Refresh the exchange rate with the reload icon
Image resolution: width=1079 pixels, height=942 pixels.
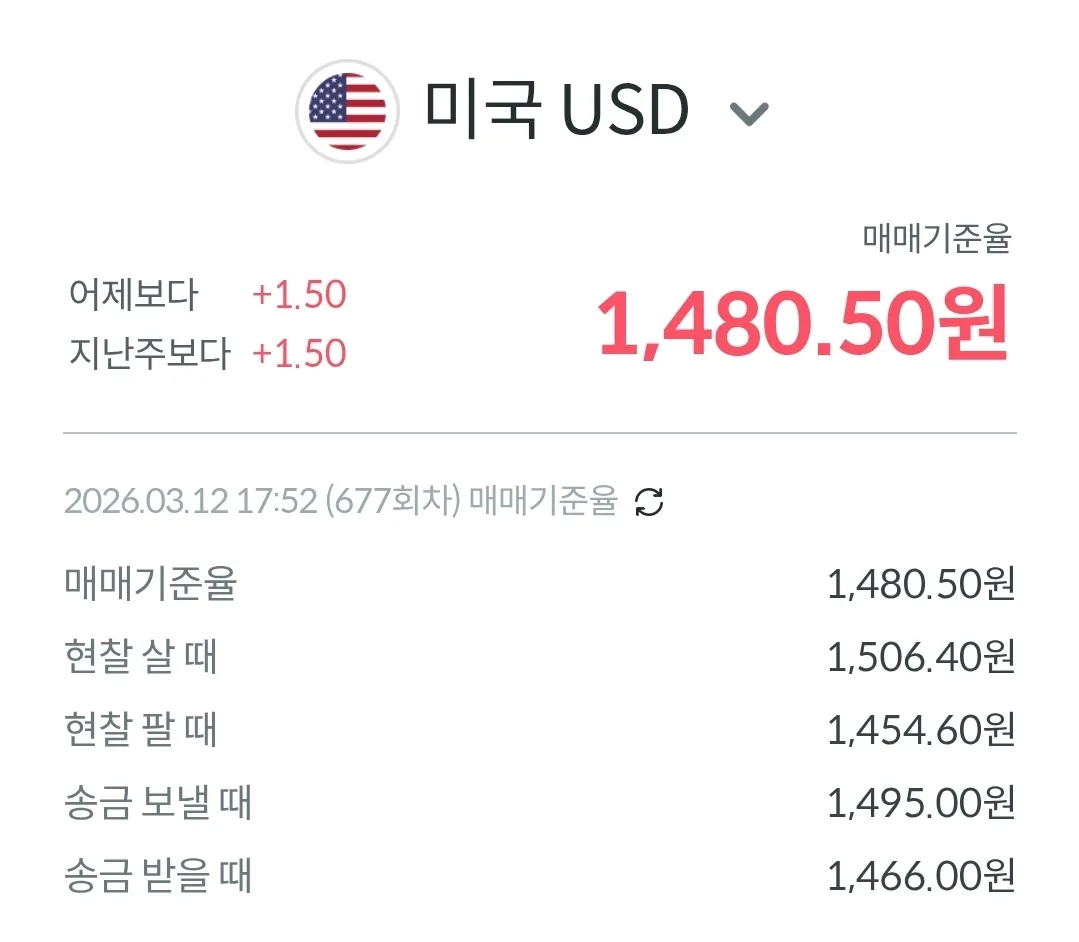click(649, 502)
